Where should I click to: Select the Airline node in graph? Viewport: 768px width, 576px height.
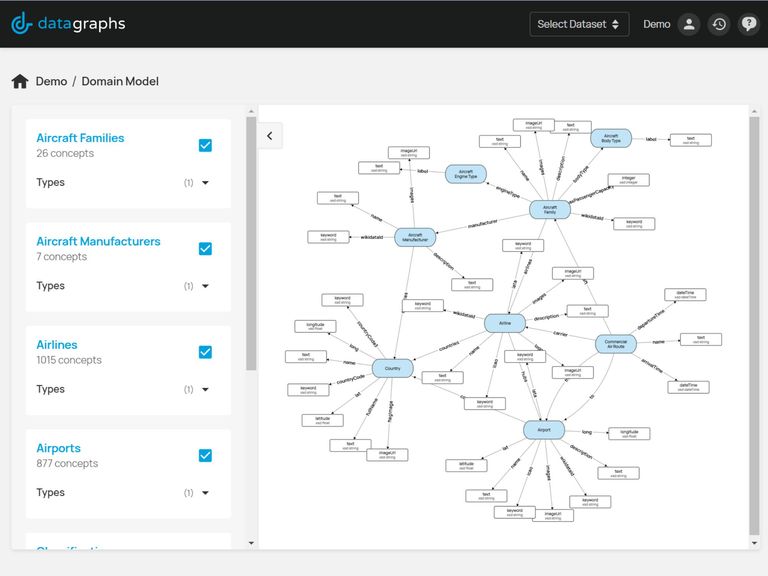click(504, 324)
